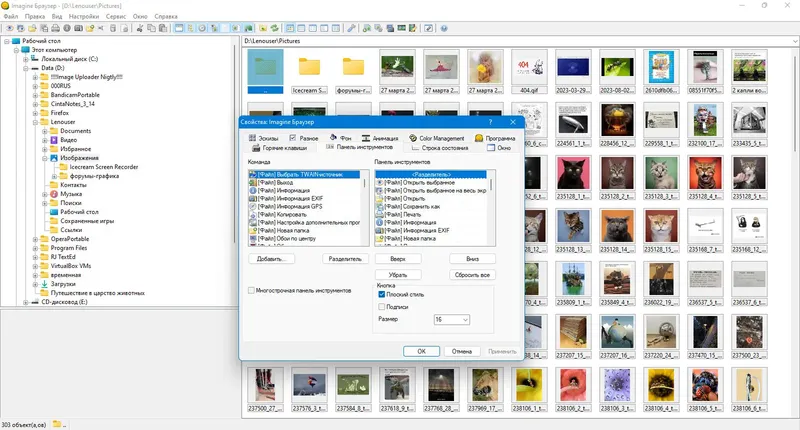Select Путешествие в царство животных folder
Image resolution: width=800 pixels, height=430 pixels.
pos(97,293)
